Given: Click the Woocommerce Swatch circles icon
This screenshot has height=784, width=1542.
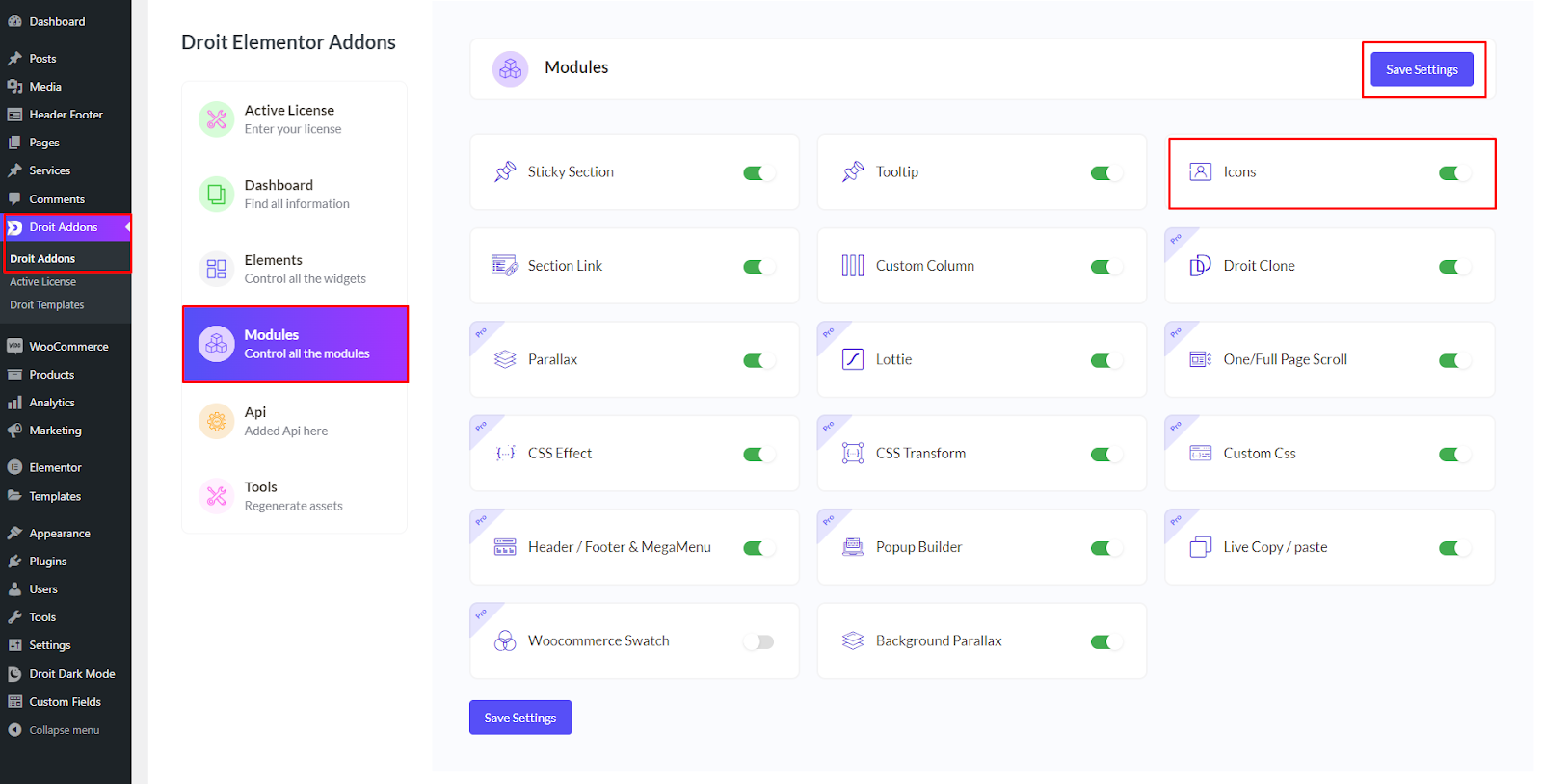Looking at the screenshot, I should click(505, 640).
